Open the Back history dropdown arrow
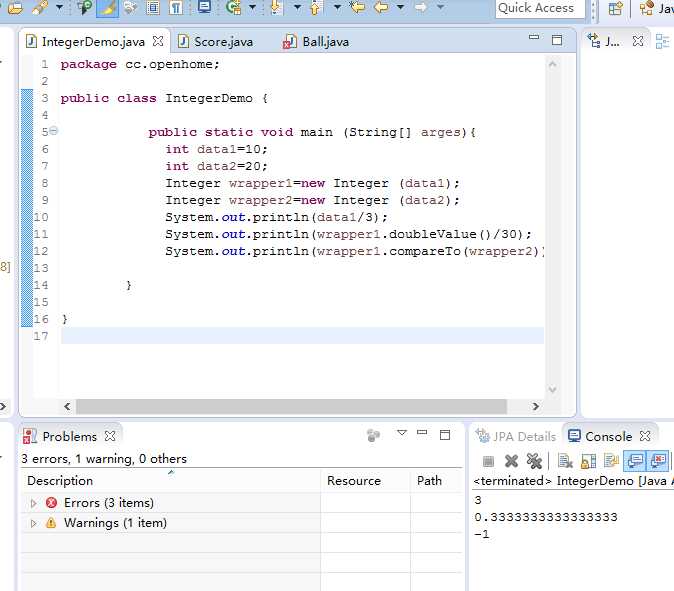 (x=401, y=7)
